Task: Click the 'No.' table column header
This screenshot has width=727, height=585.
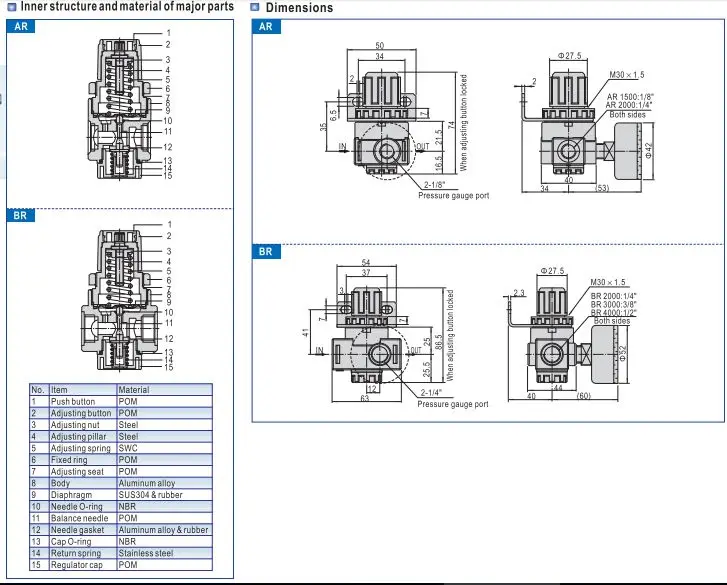Action: 39,390
